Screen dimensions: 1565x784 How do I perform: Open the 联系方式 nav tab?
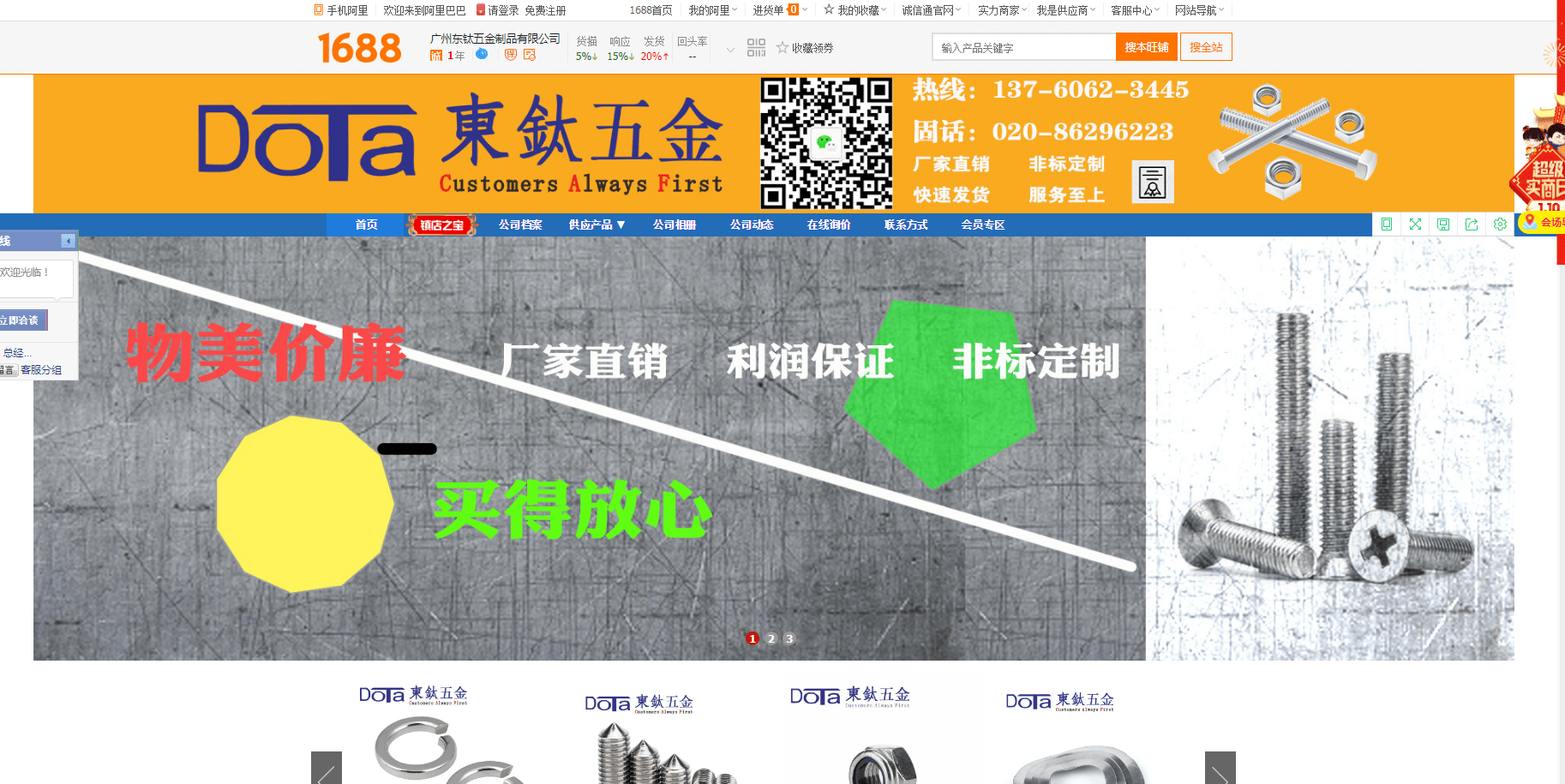click(906, 224)
